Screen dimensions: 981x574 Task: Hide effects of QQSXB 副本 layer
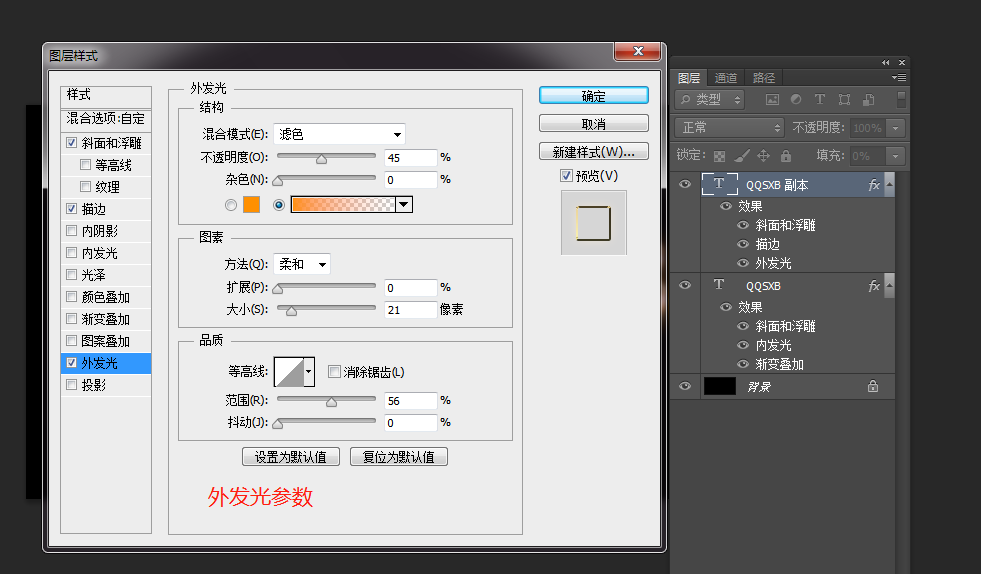(x=726, y=206)
